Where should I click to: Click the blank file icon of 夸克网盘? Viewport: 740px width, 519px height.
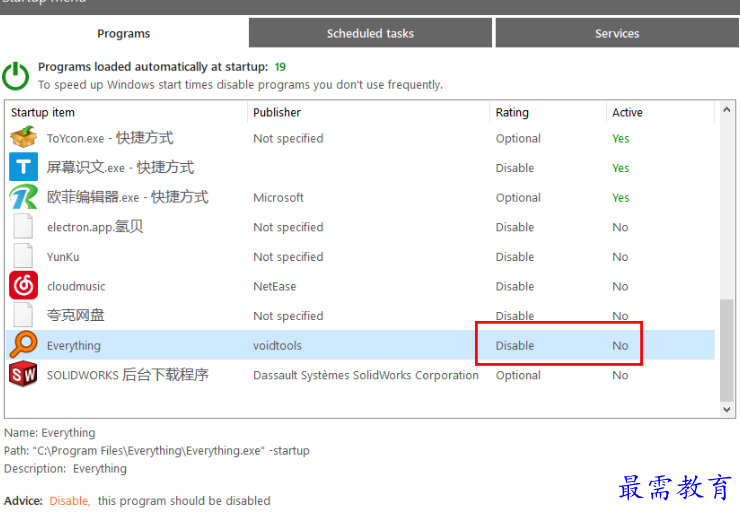point(23,315)
